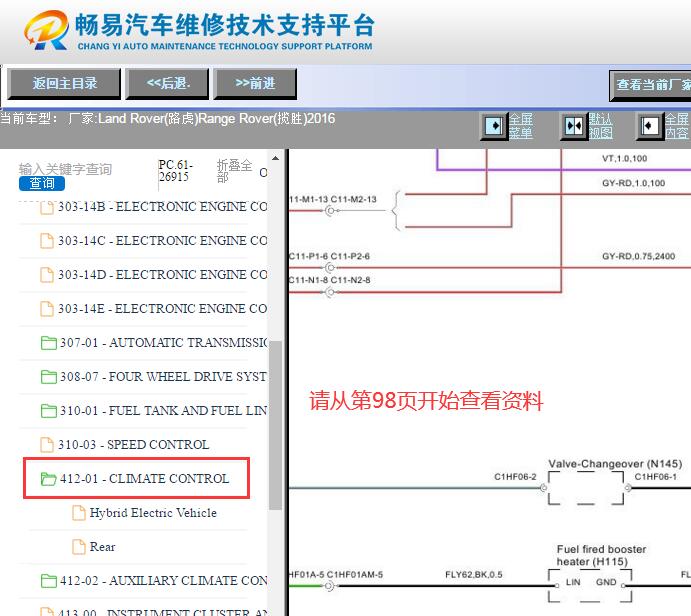Go forward with the >>前进 button

pyautogui.click(x=255, y=83)
